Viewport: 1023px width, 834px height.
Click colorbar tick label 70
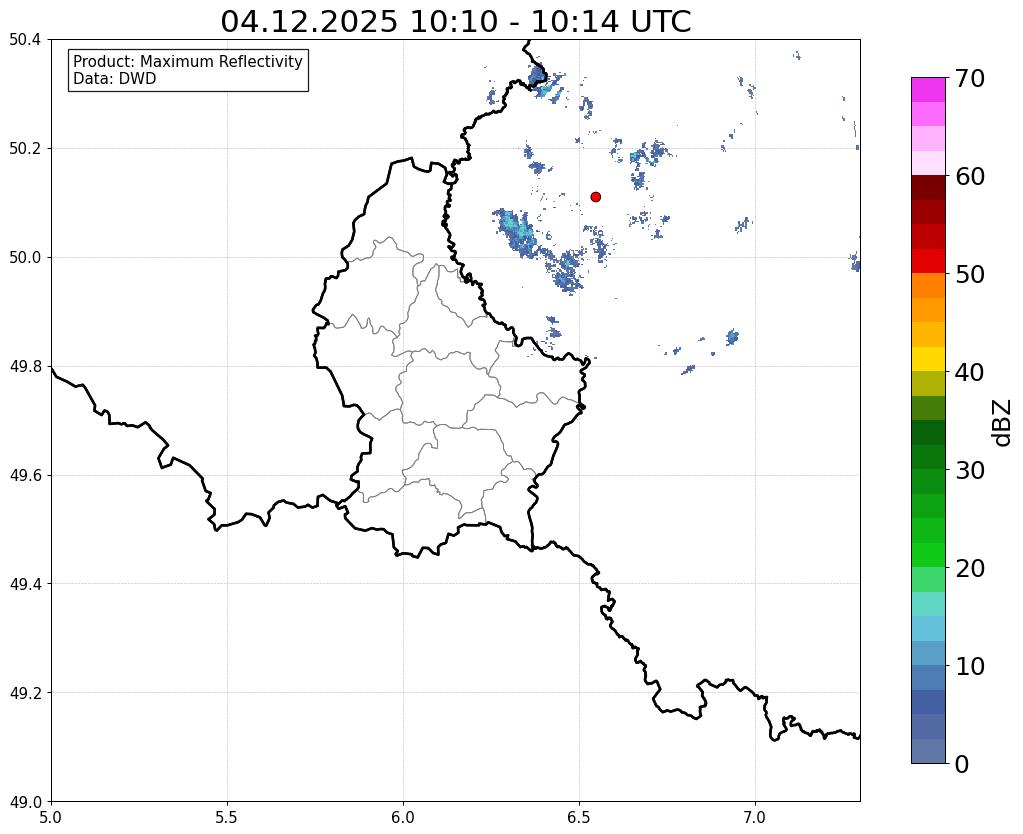[970, 78]
